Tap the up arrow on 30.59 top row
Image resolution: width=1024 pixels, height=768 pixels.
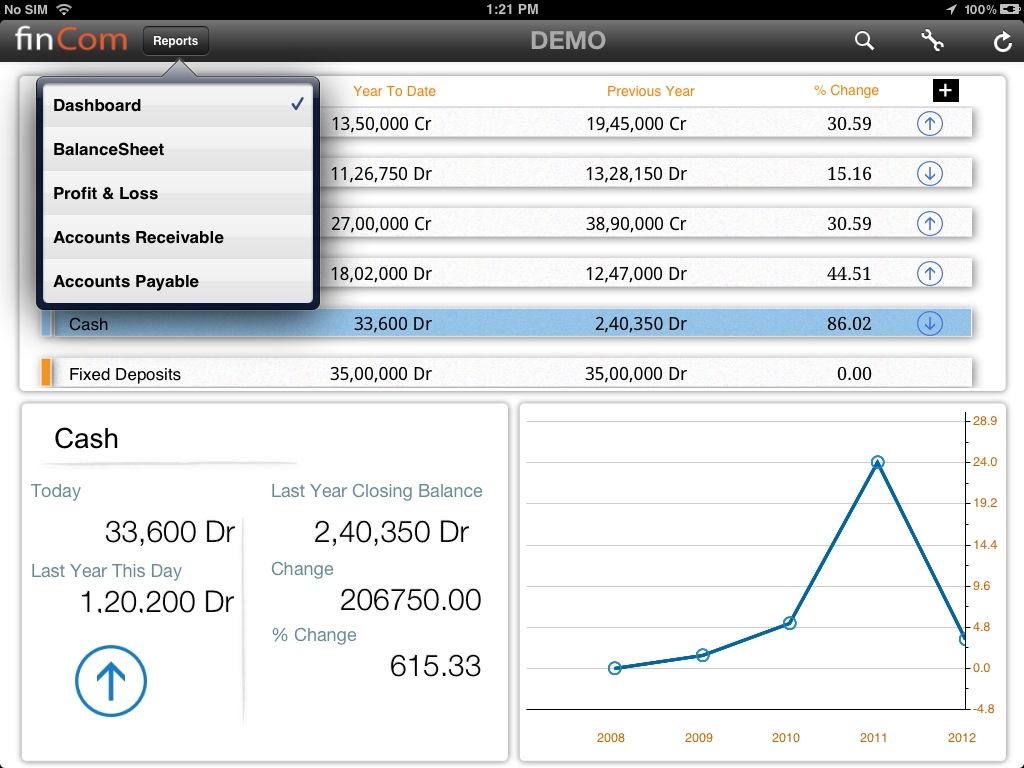pos(930,124)
